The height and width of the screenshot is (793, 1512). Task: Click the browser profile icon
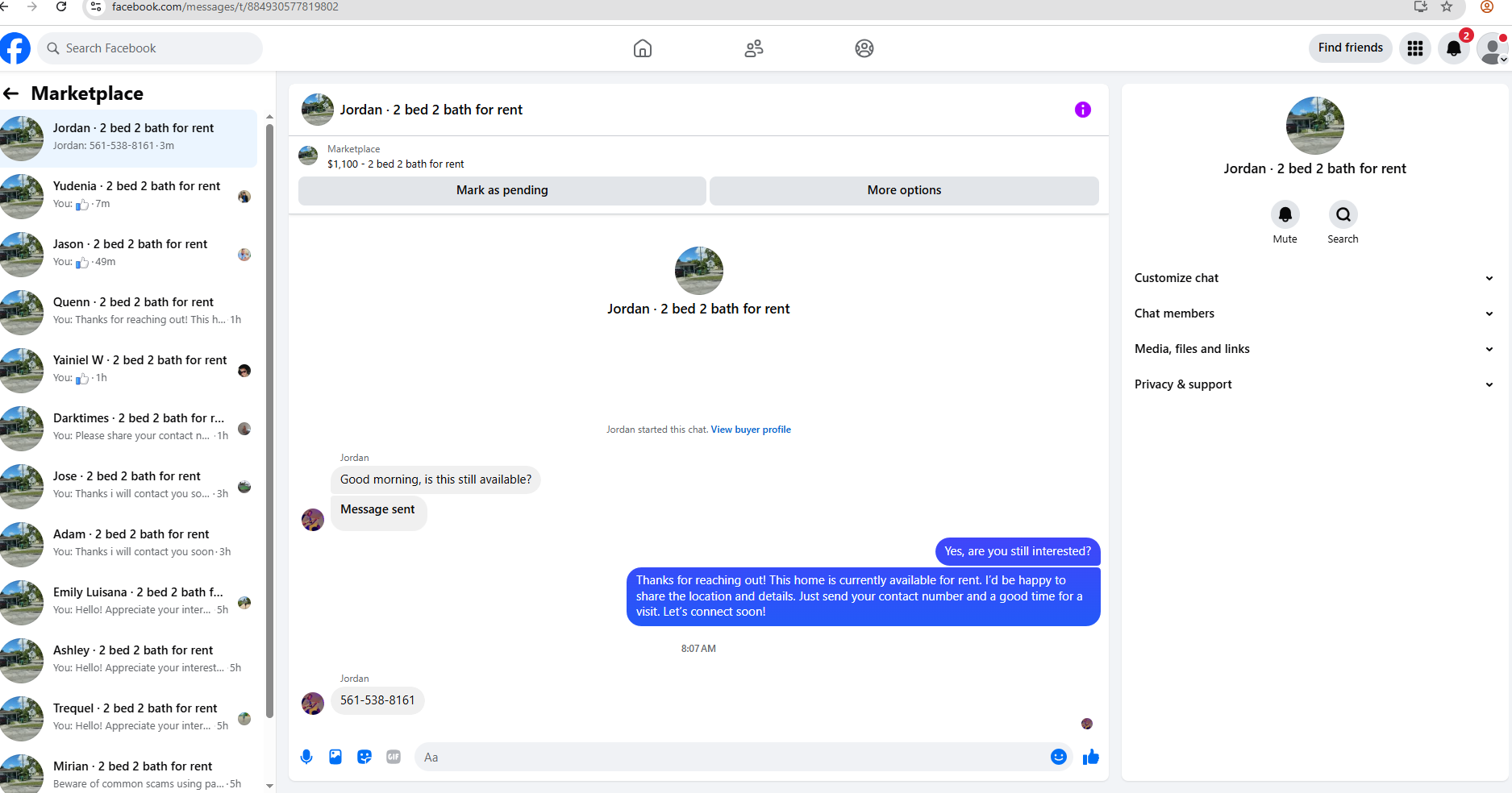coord(1487,6)
